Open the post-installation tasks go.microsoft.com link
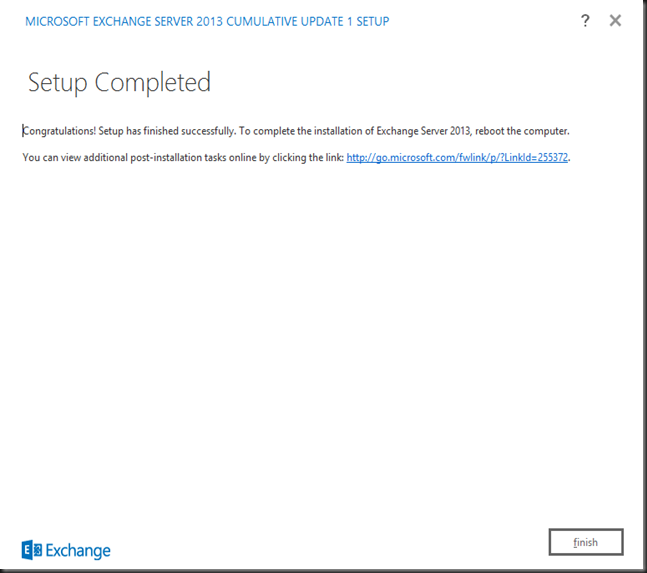Image resolution: width=647 pixels, height=573 pixels. tap(457, 157)
